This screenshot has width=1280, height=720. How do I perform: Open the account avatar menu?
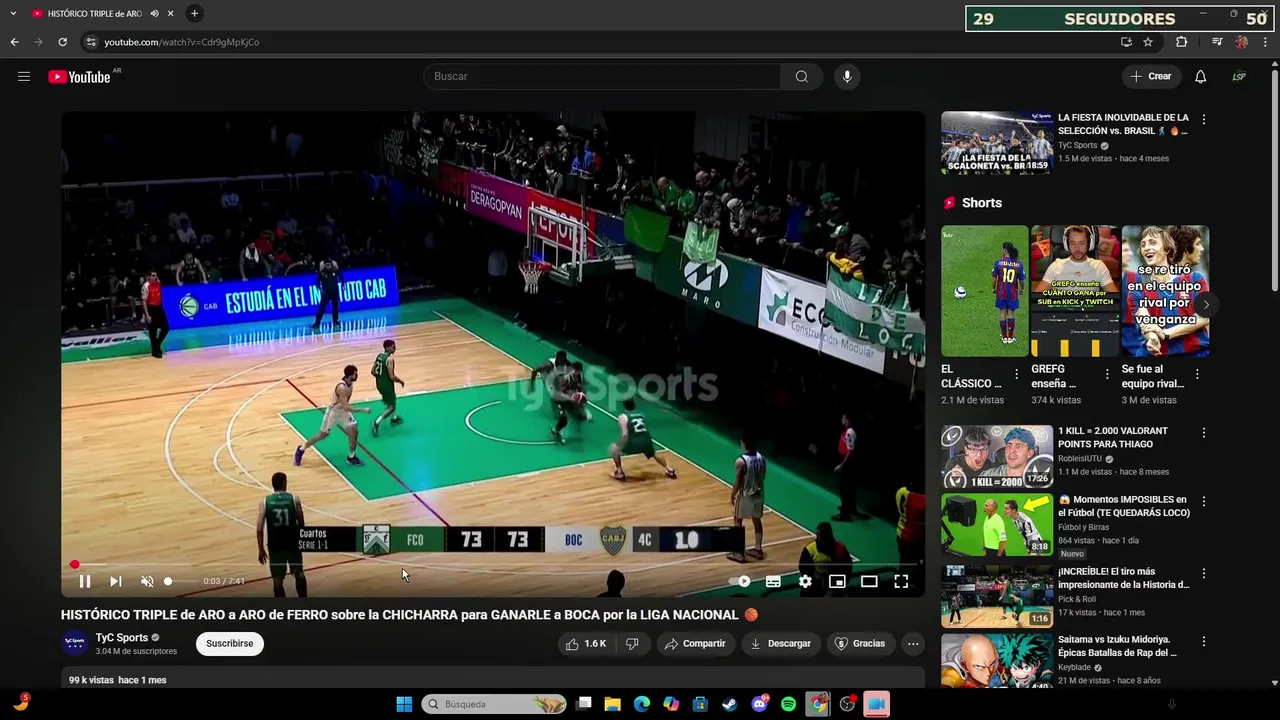1239,77
